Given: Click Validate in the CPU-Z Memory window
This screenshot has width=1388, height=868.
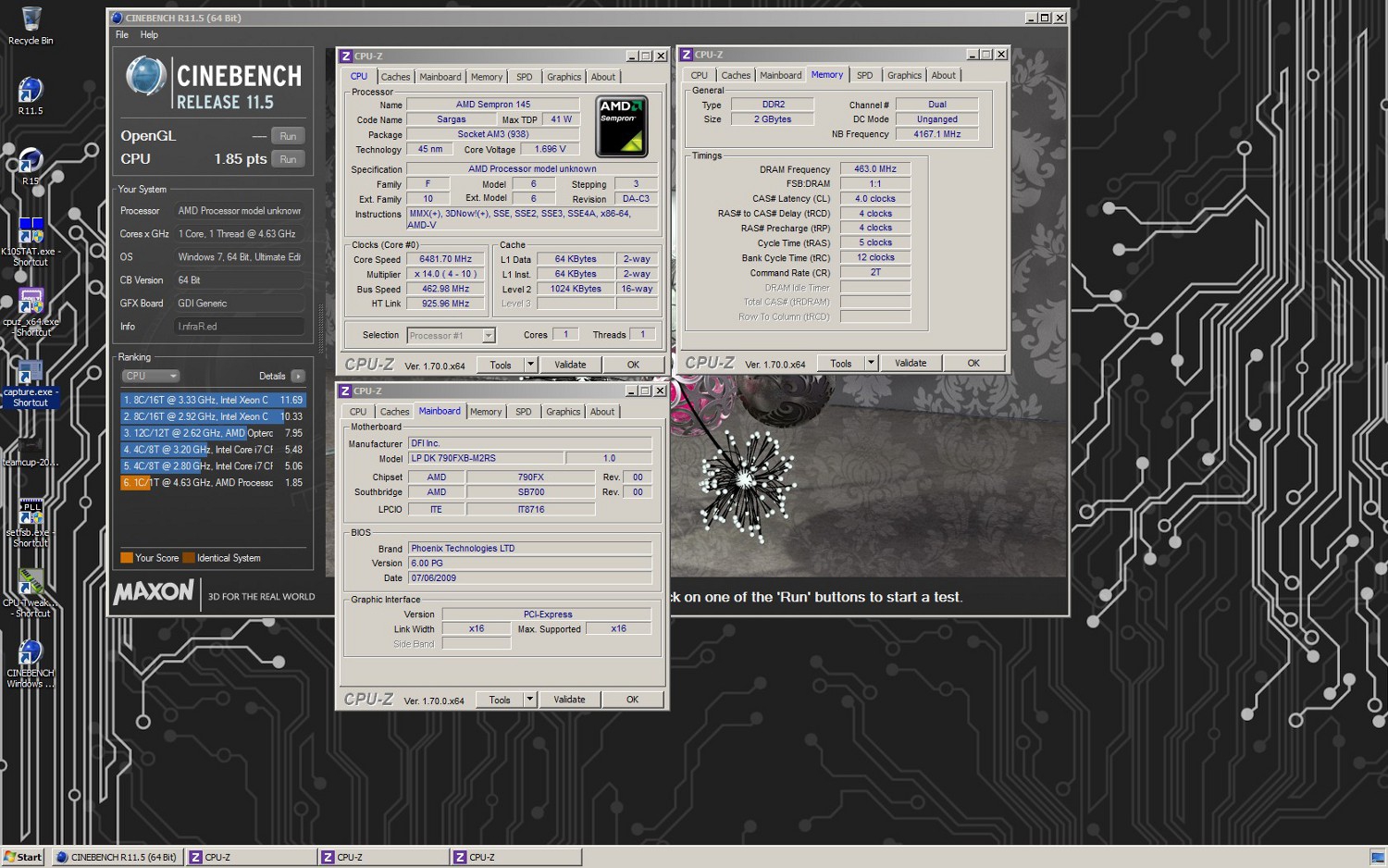Looking at the screenshot, I should pyautogui.click(x=911, y=363).
